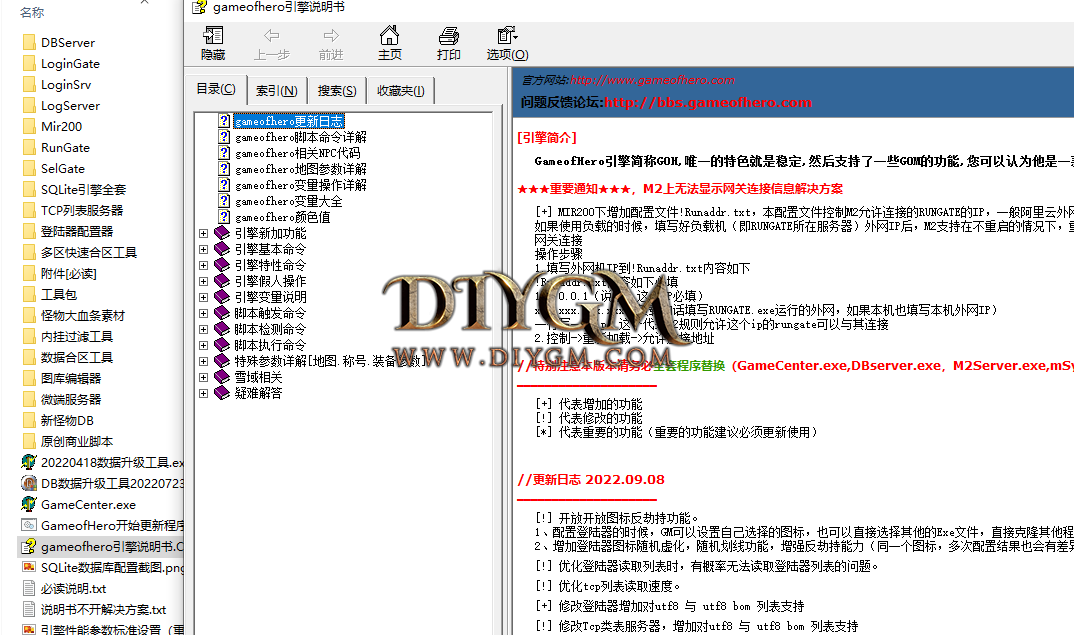This screenshot has height=635, width=1074.
Task: Expand the 疑难解答 tree node
Action: click(203, 393)
